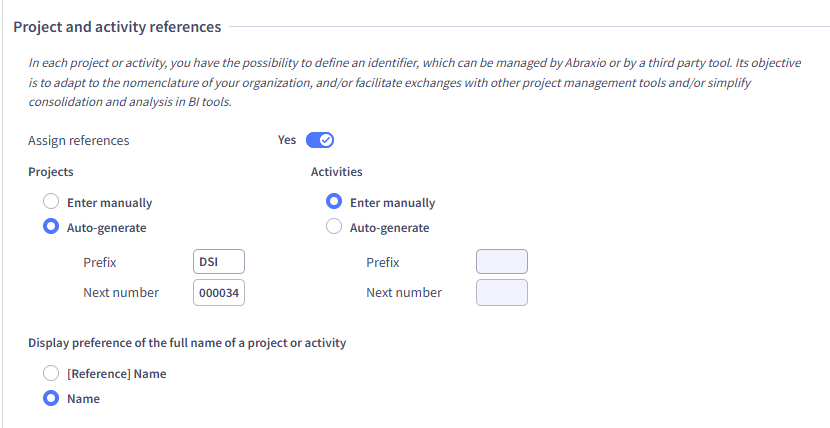The width and height of the screenshot is (830, 428).
Task: Click the Projects Prefix field containing DSI
Action: point(219,262)
